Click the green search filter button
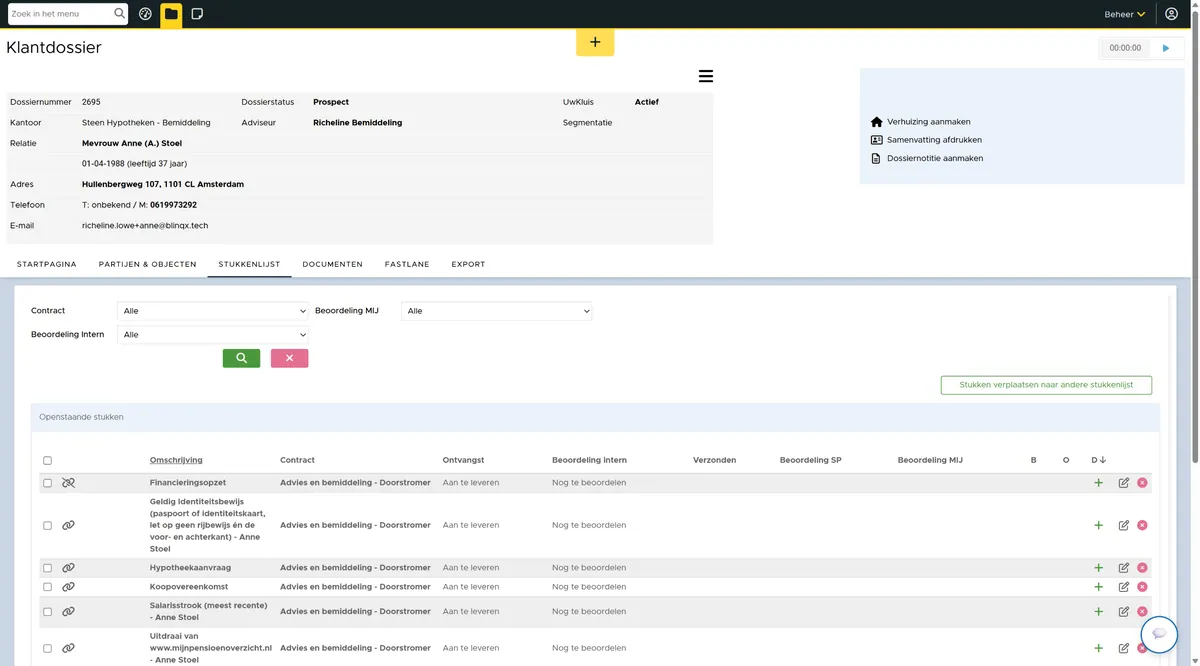This screenshot has height=666, width=1200. [241, 358]
